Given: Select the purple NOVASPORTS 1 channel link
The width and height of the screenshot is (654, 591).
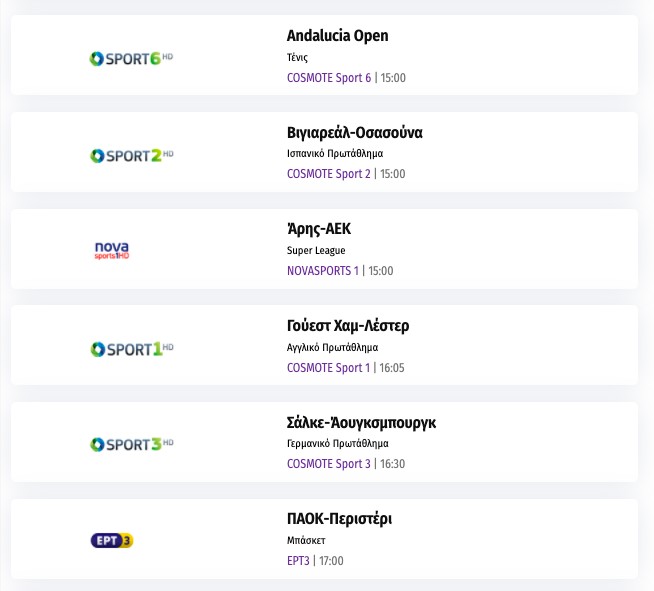Looking at the screenshot, I should (322, 271).
